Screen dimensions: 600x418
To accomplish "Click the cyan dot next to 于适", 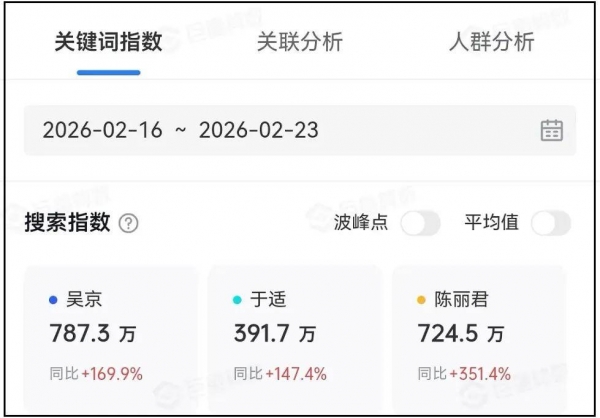I will [236, 299].
